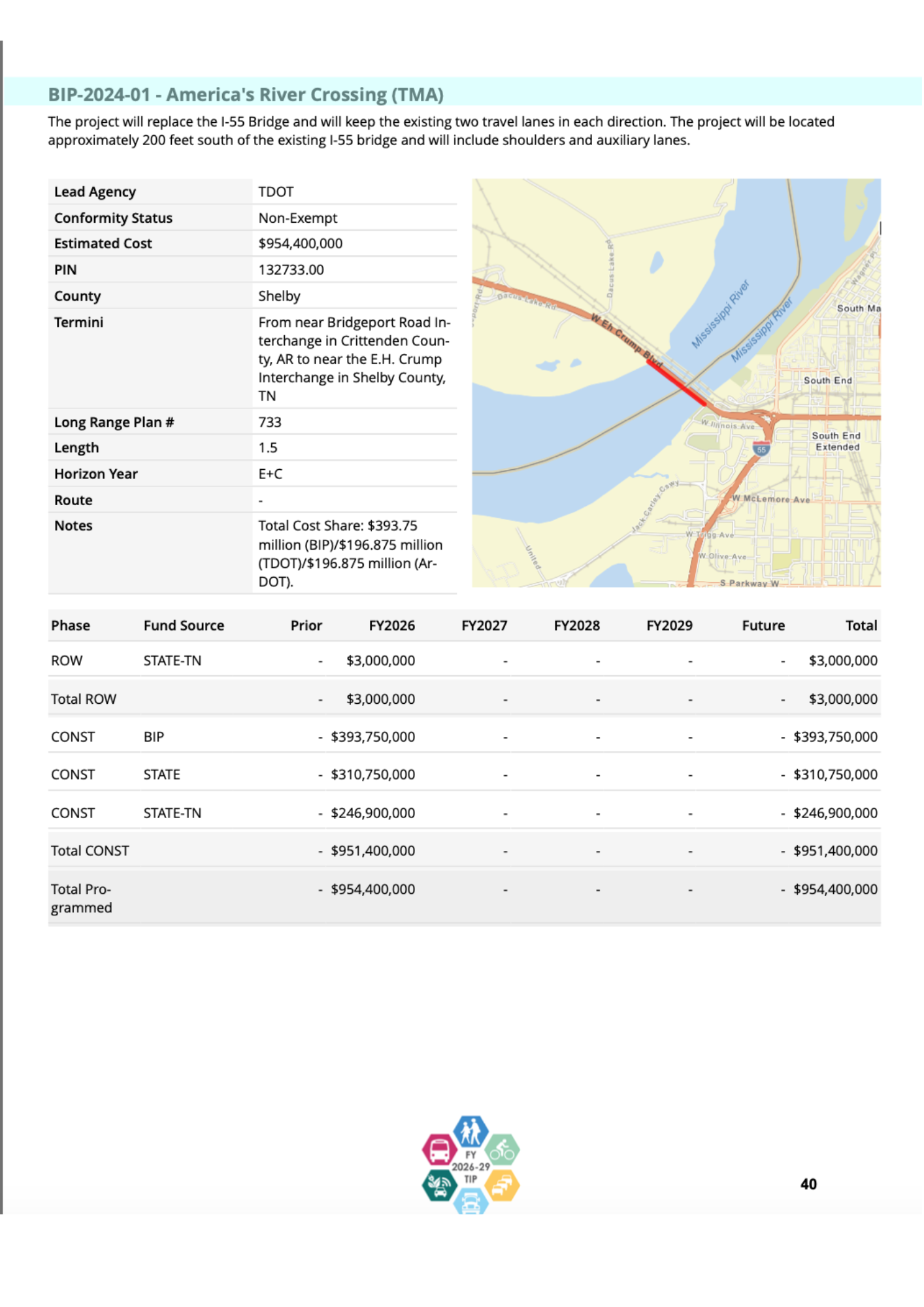The height and width of the screenshot is (1307, 924).
Task: Click the 'TDOT' lead agency value
Action: [276, 191]
